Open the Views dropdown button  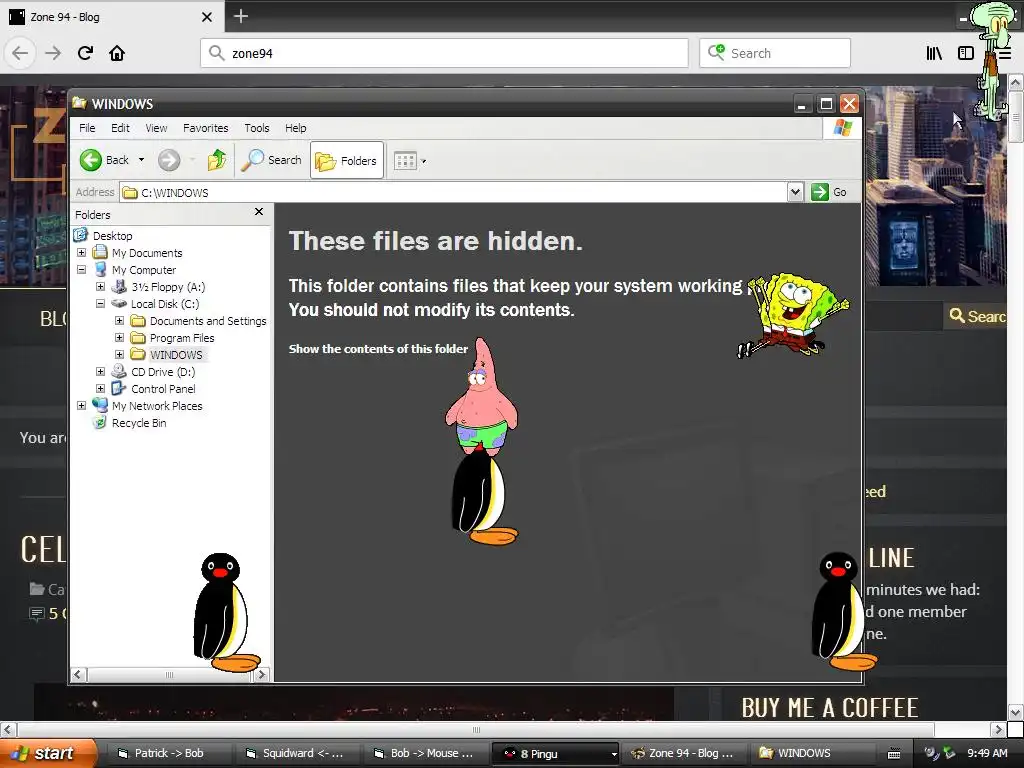coord(409,161)
